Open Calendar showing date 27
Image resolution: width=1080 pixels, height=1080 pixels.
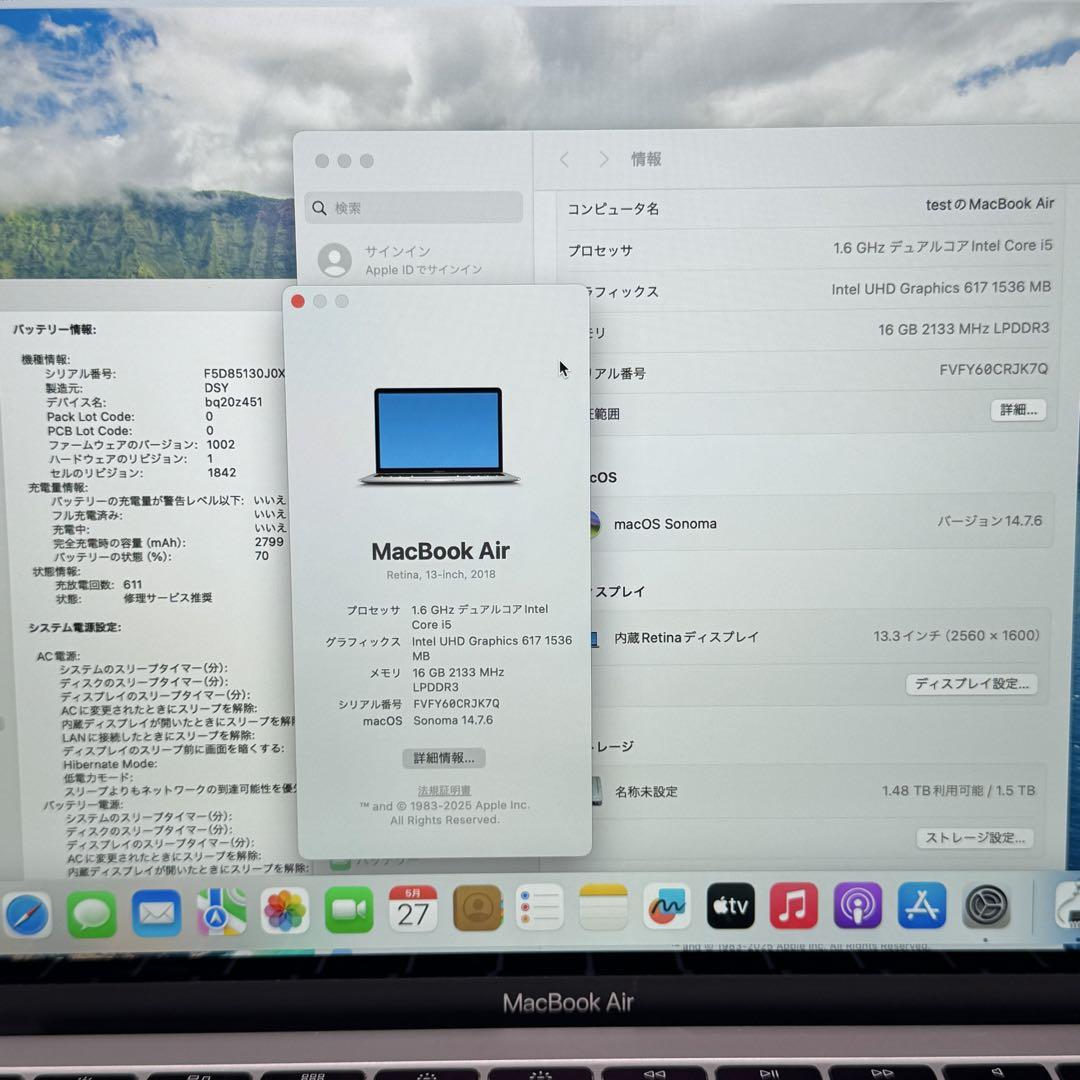click(x=413, y=909)
